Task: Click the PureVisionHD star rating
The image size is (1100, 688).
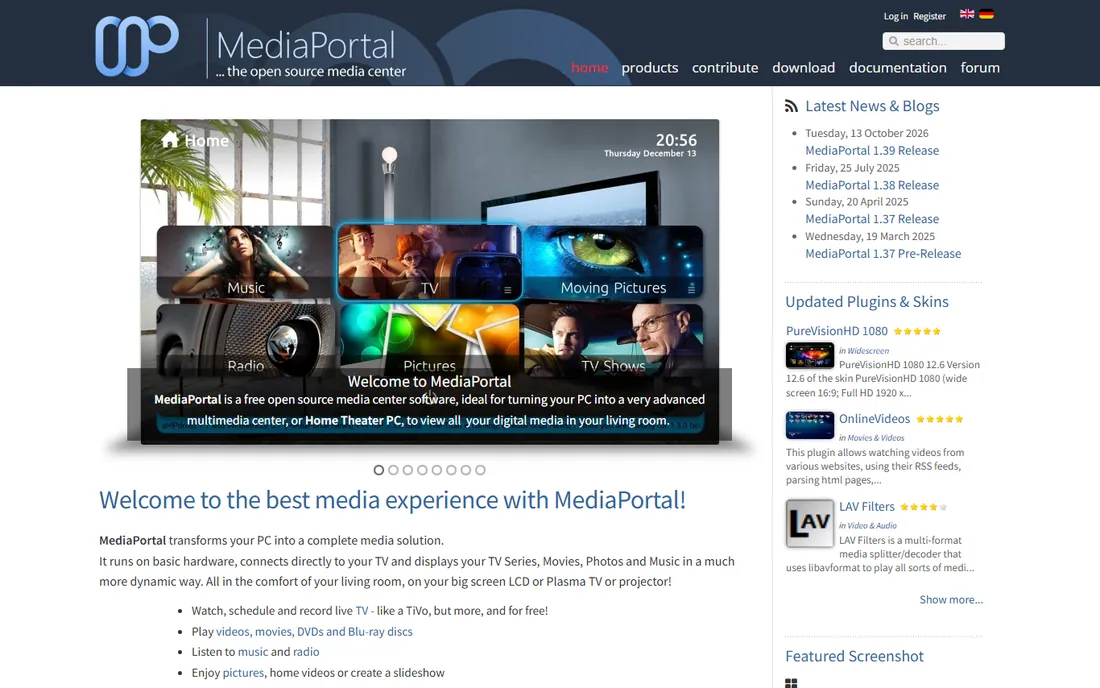Action: click(917, 331)
